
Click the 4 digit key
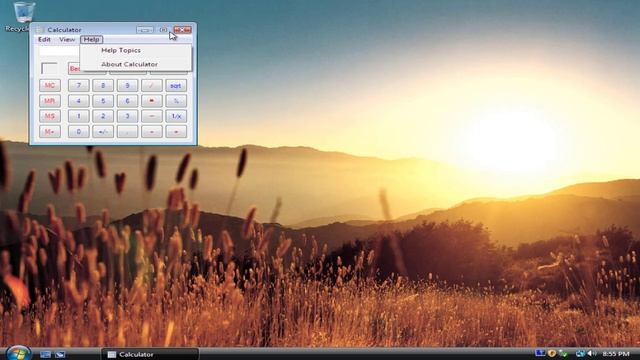point(79,101)
